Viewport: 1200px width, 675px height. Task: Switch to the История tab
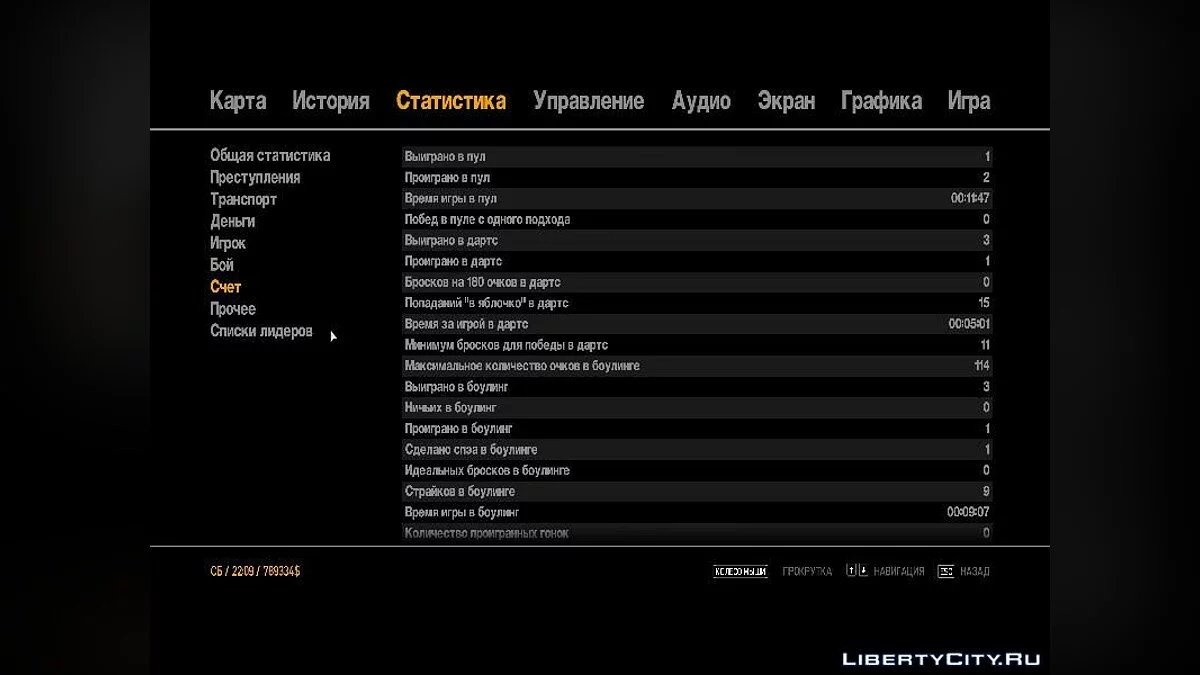click(331, 101)
